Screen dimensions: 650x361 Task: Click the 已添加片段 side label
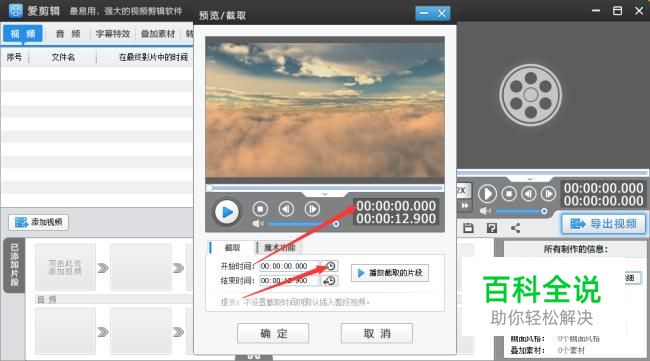(x=15, y=265)
